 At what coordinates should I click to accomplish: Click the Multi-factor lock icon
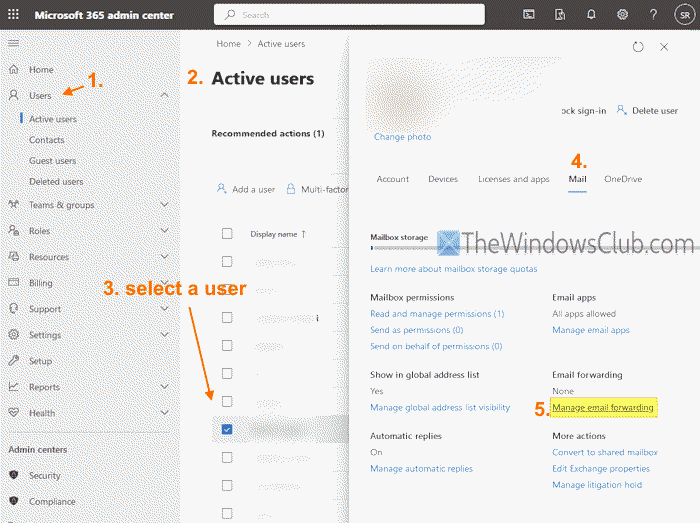pyautogui.click(x=291, y=189)
